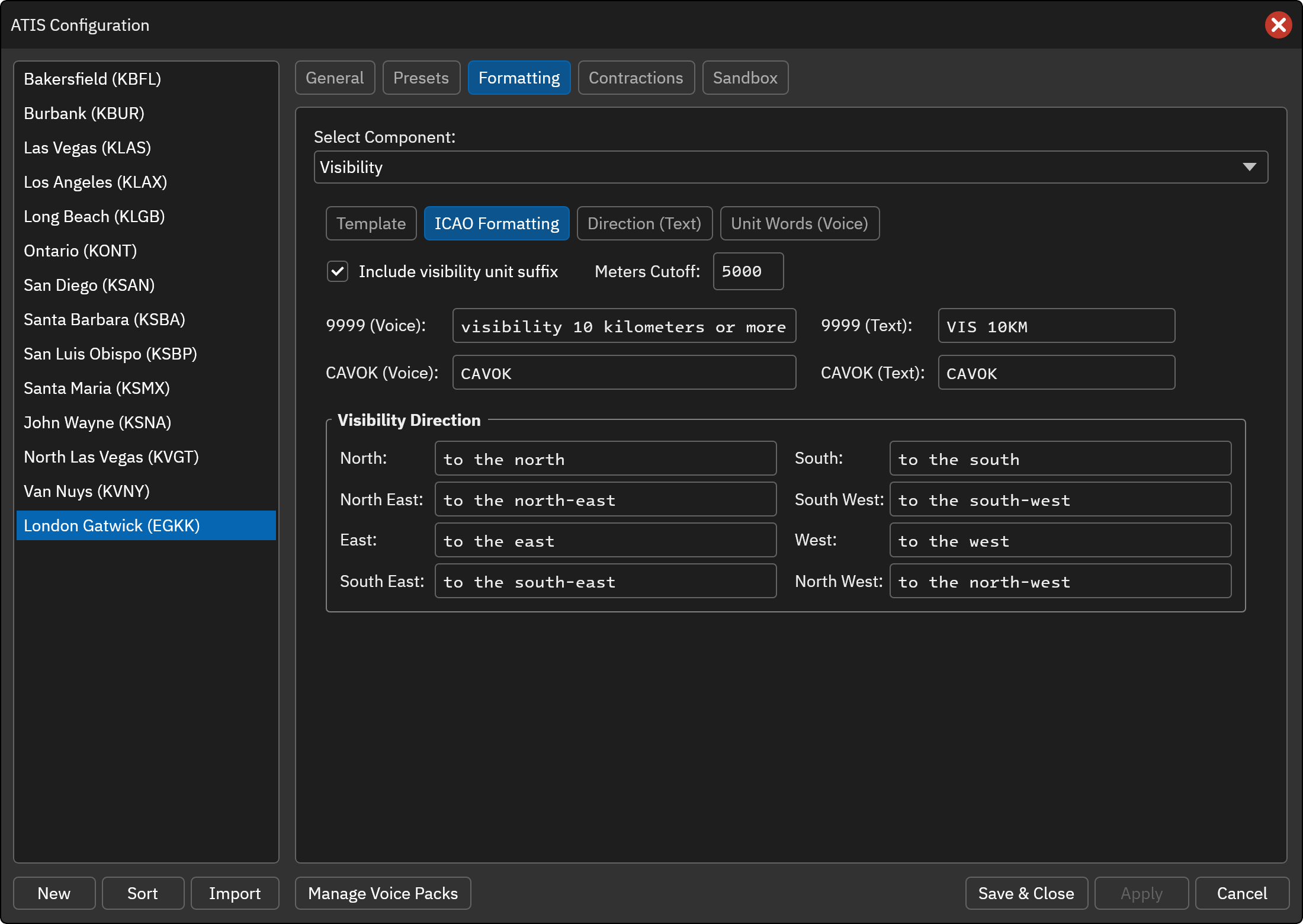Select the ICAO Formatting sub-tab
This screenshot has height=924, width=1303.
coord(496,223)
